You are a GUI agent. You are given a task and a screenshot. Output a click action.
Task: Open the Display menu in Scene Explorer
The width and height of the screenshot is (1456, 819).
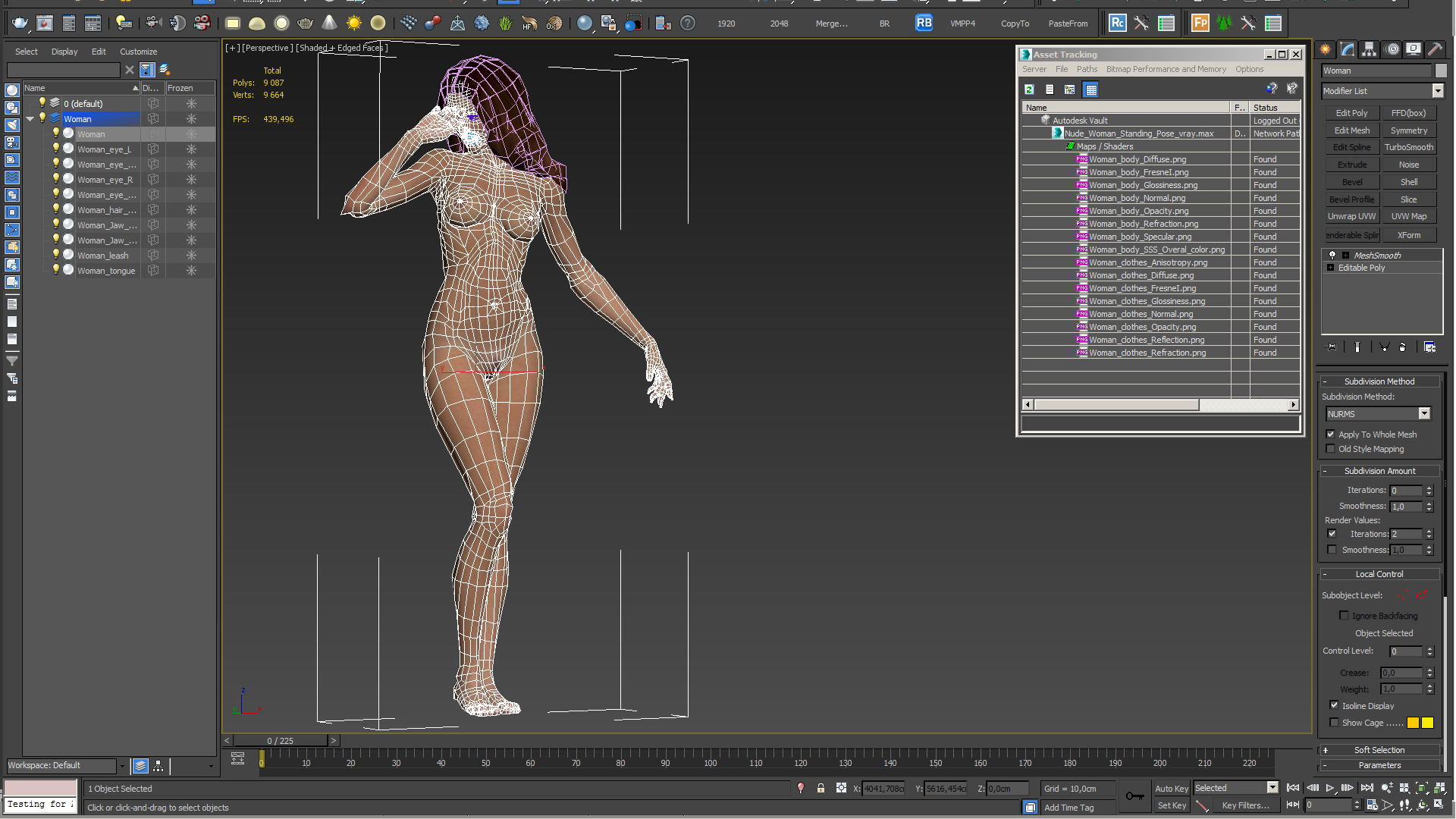(64, 52)
